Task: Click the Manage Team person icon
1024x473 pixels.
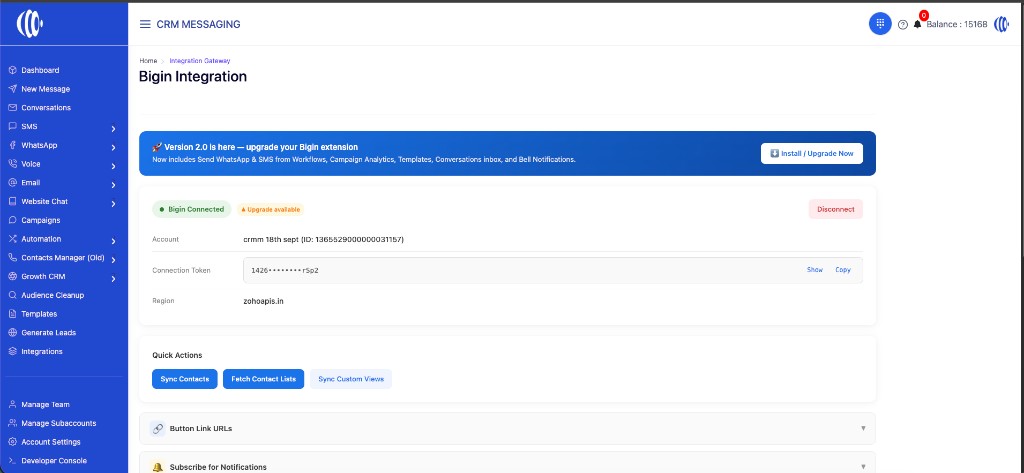Action: [x=12, y=404]
